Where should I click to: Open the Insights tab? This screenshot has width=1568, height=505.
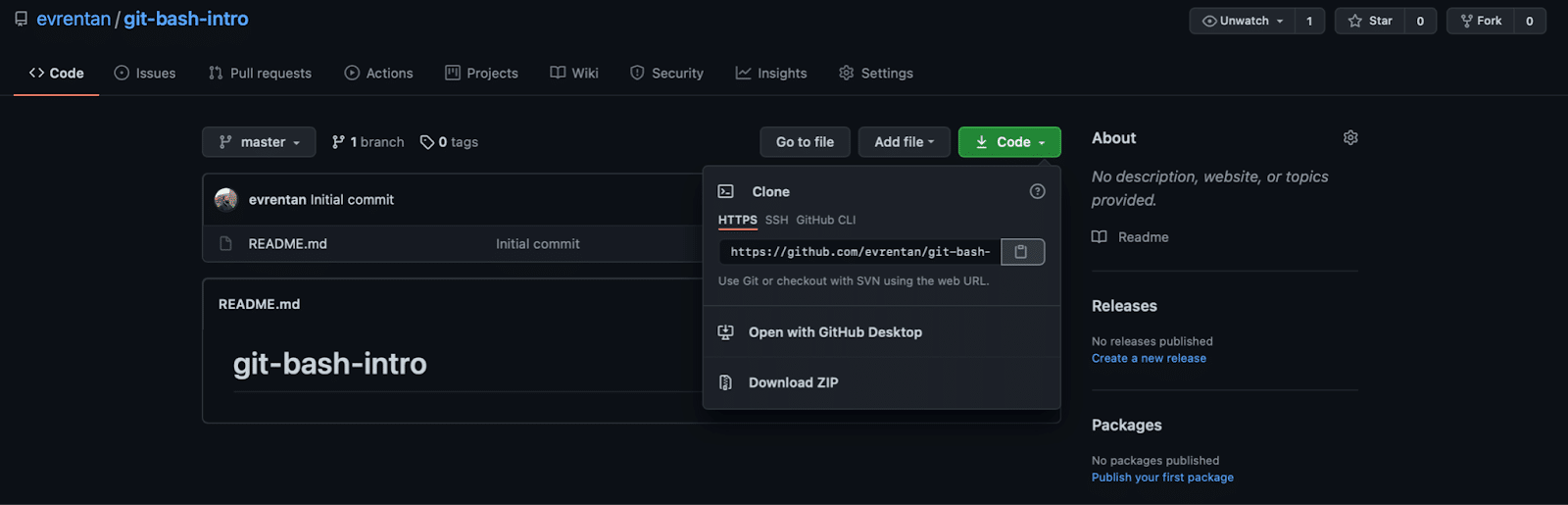click(771, 74)
